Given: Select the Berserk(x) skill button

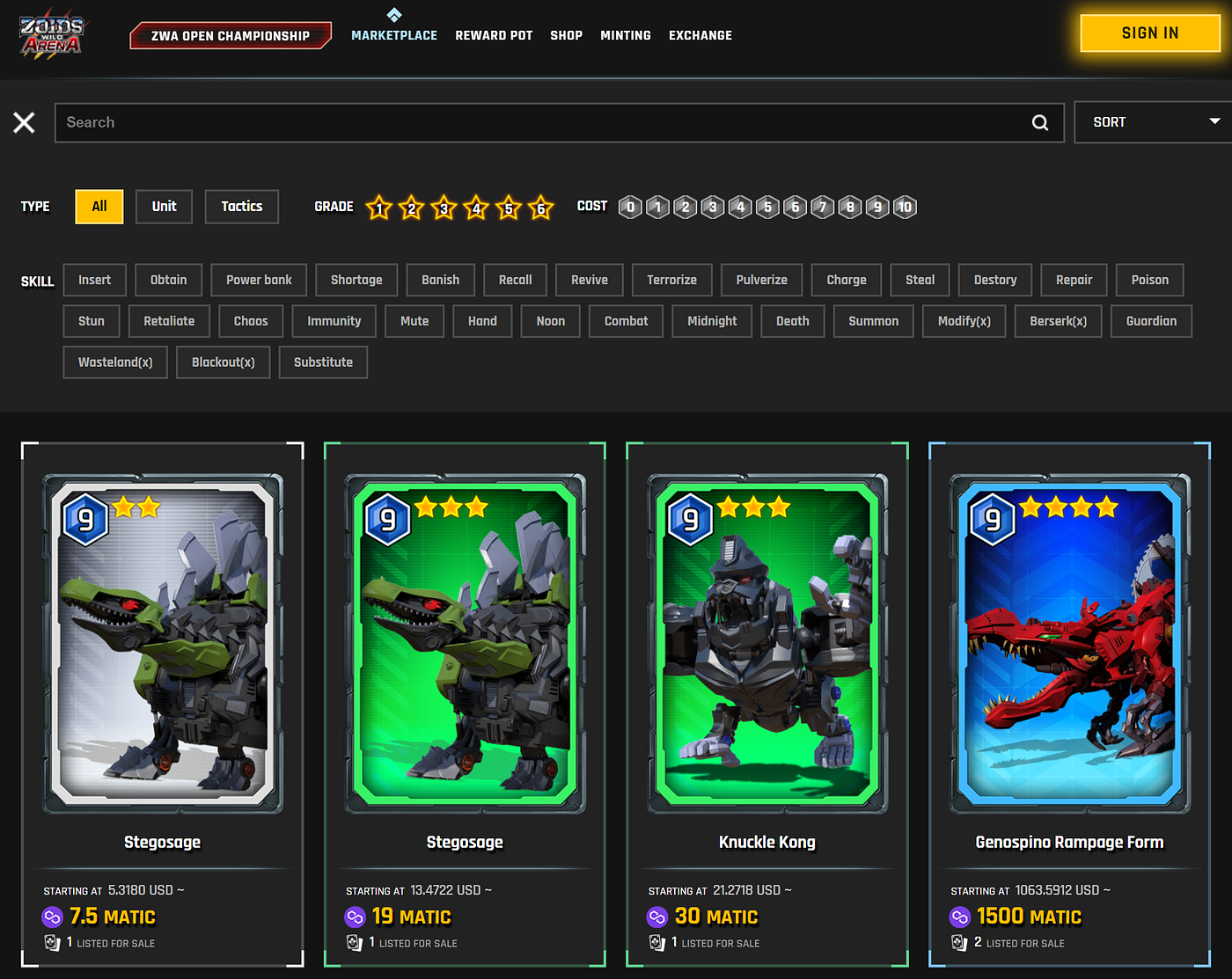Looking at the screenshot, I should tap(1058, 321).
